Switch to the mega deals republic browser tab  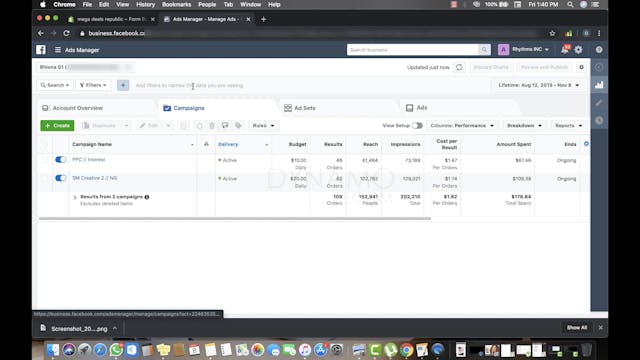(111, 19)
